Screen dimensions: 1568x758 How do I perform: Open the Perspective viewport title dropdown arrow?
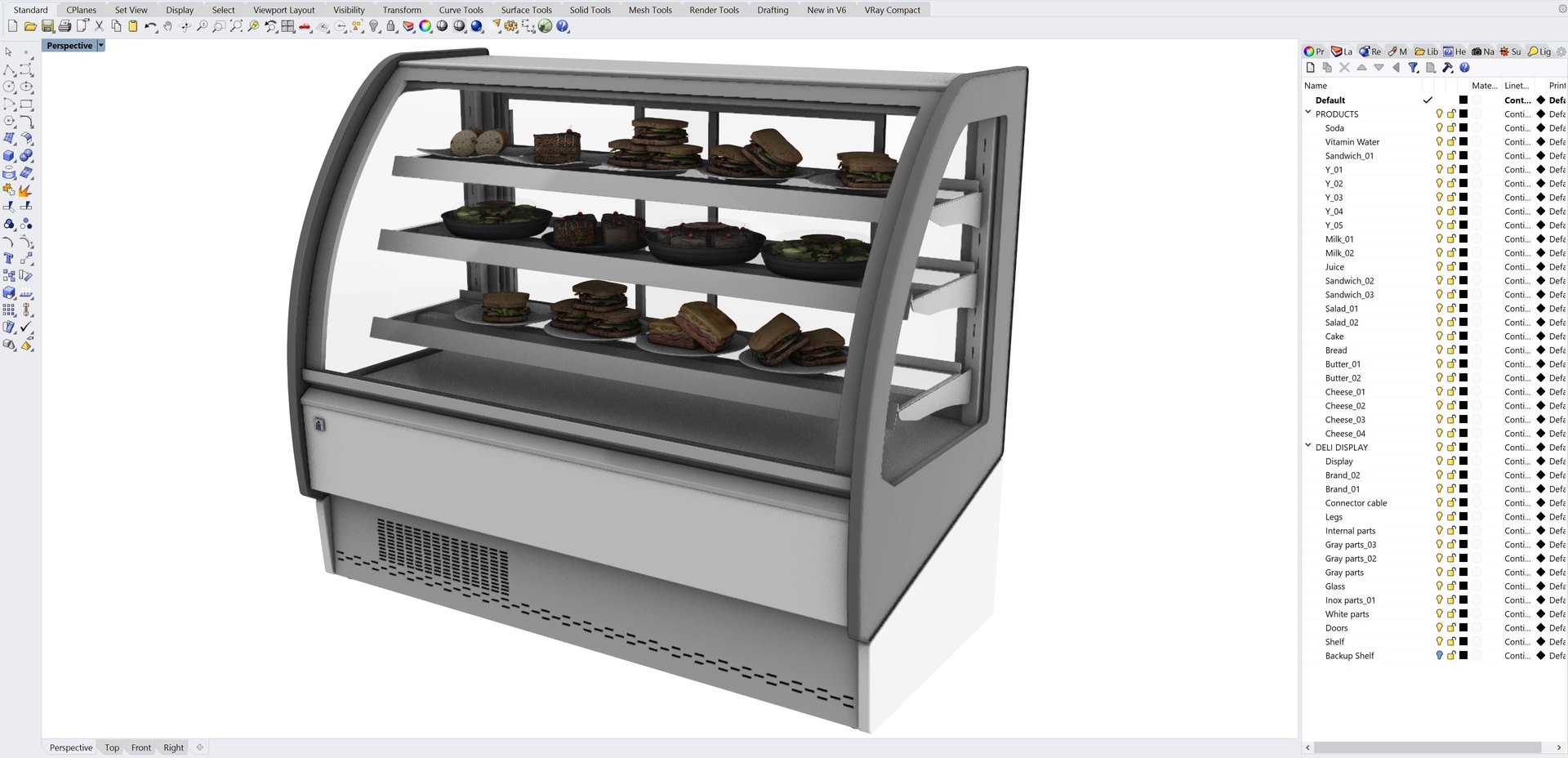pyautogui.click(x=101, y=46)
